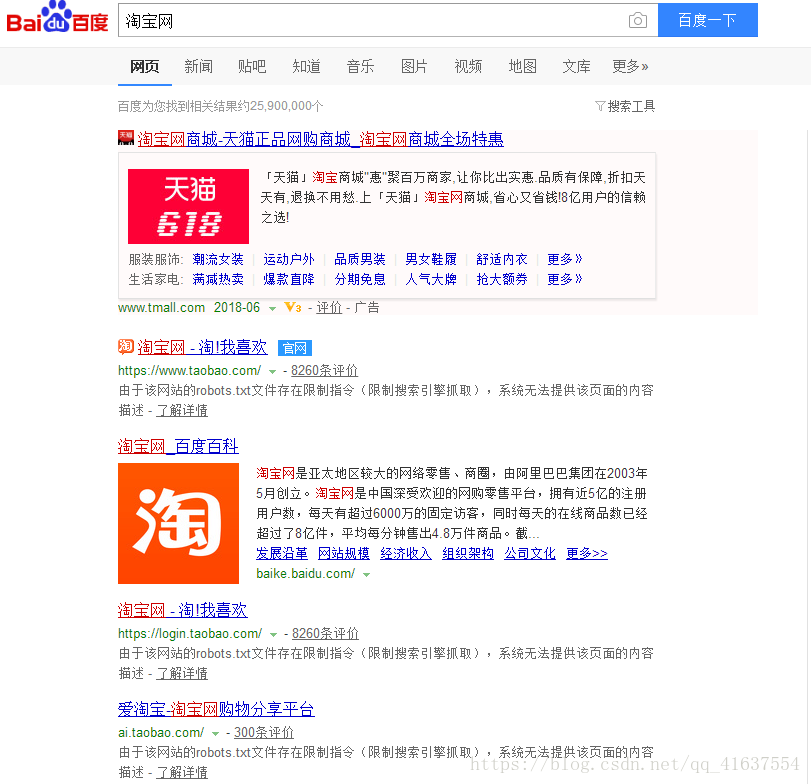Expand dropdown arrow beside https://login.taobao.com/

(274, 635)
